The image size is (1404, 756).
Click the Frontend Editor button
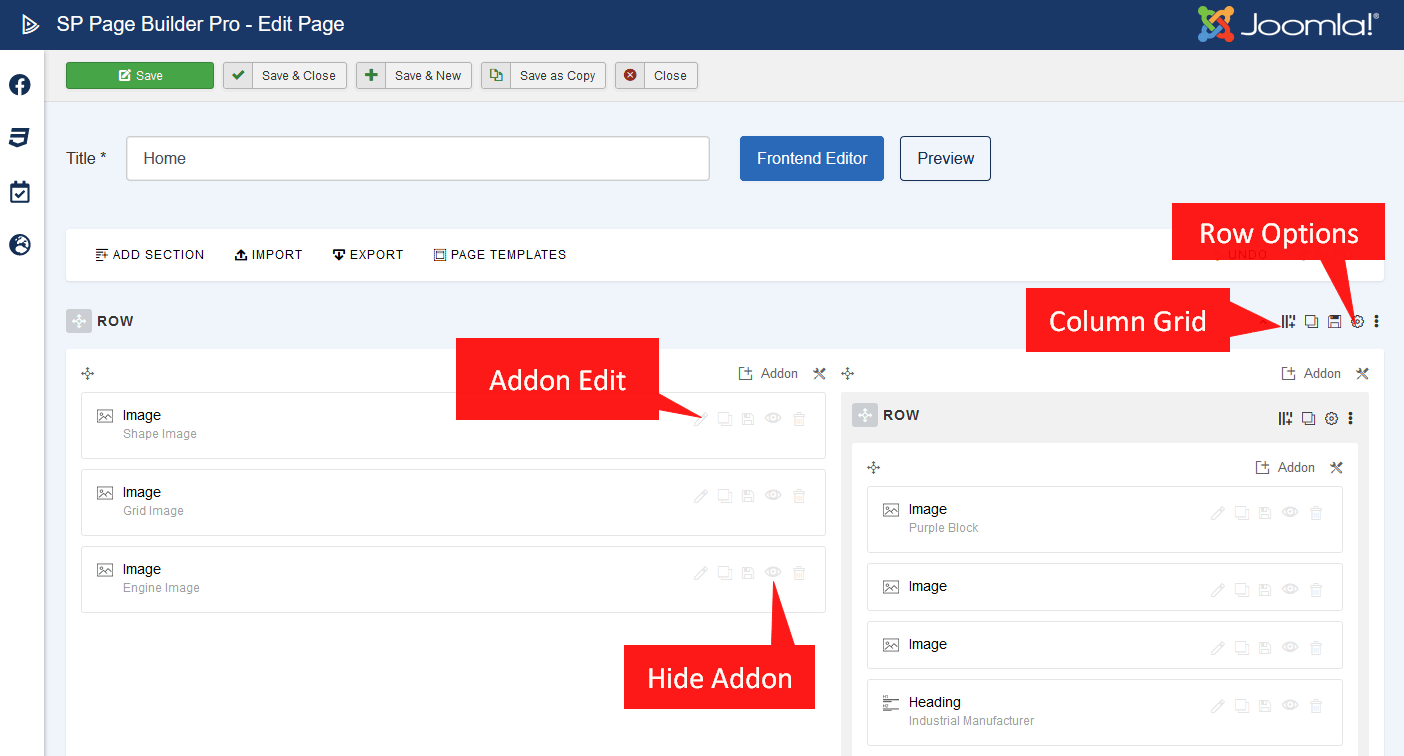pos(811,158)
